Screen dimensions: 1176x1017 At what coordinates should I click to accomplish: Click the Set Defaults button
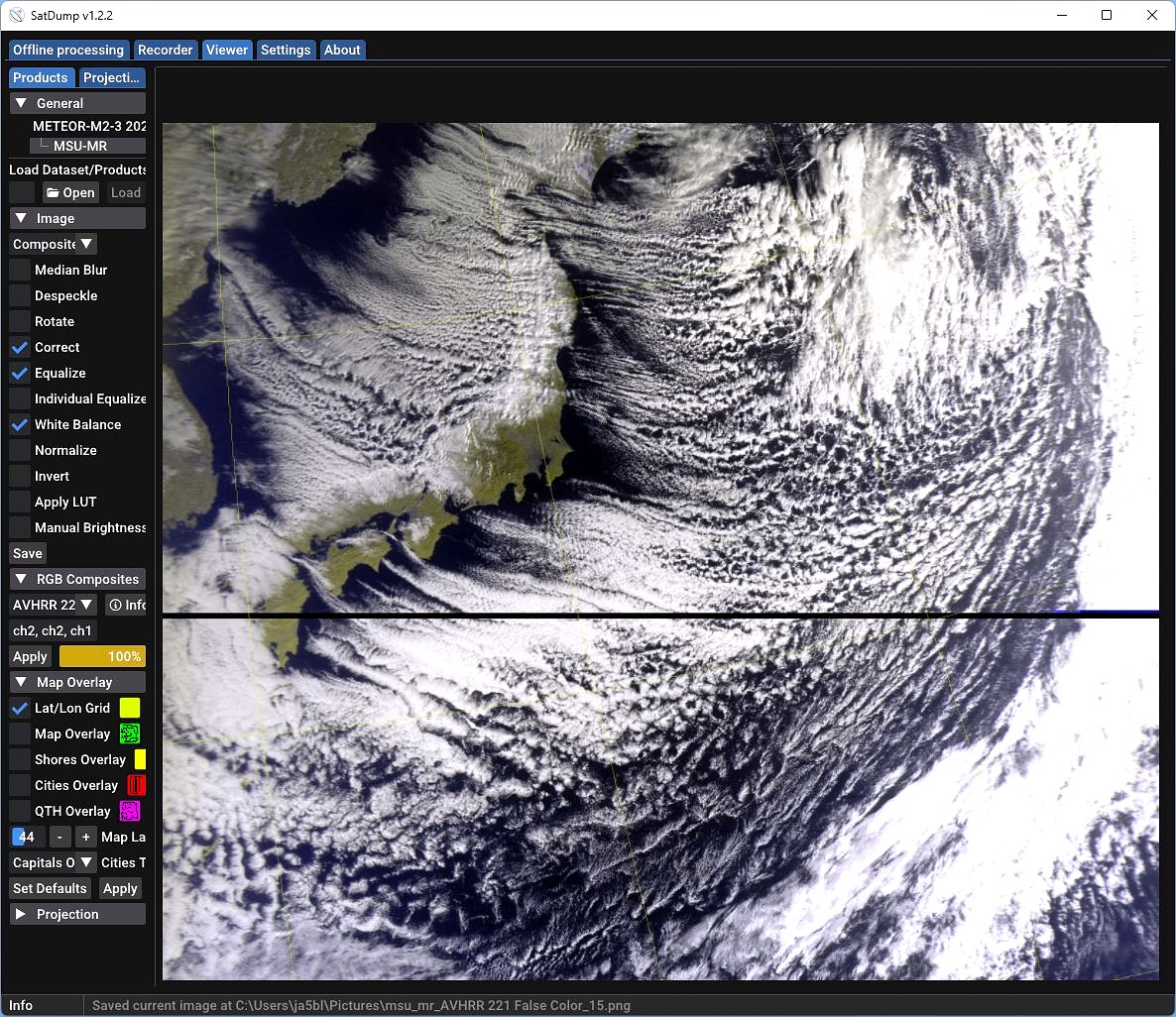click(50, 888)
